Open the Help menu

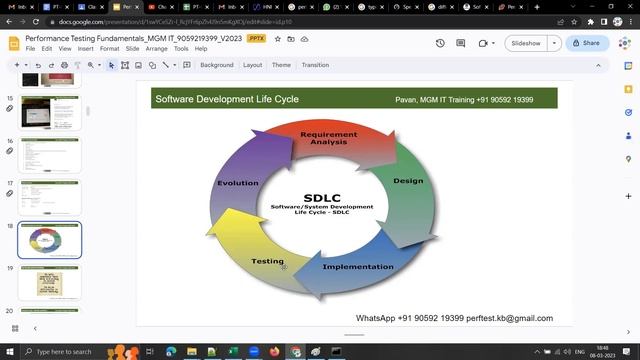click(201, 49)
